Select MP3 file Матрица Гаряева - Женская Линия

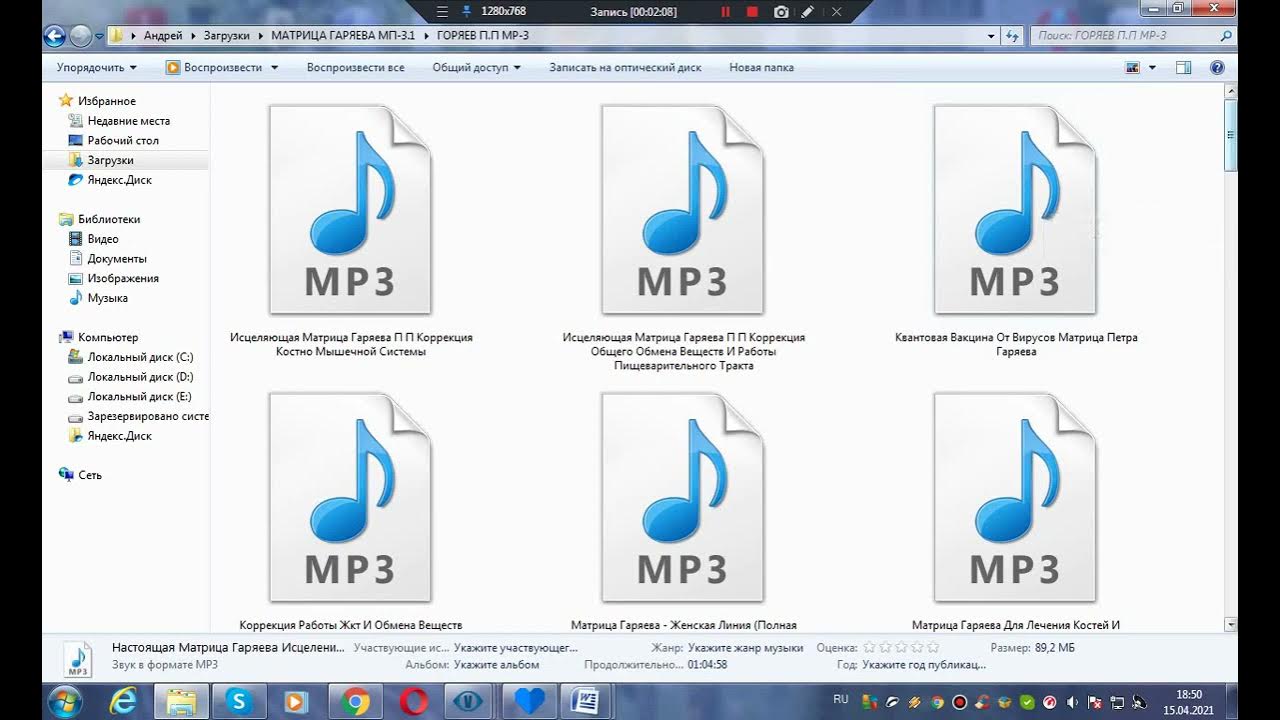(x=683, y=512)
